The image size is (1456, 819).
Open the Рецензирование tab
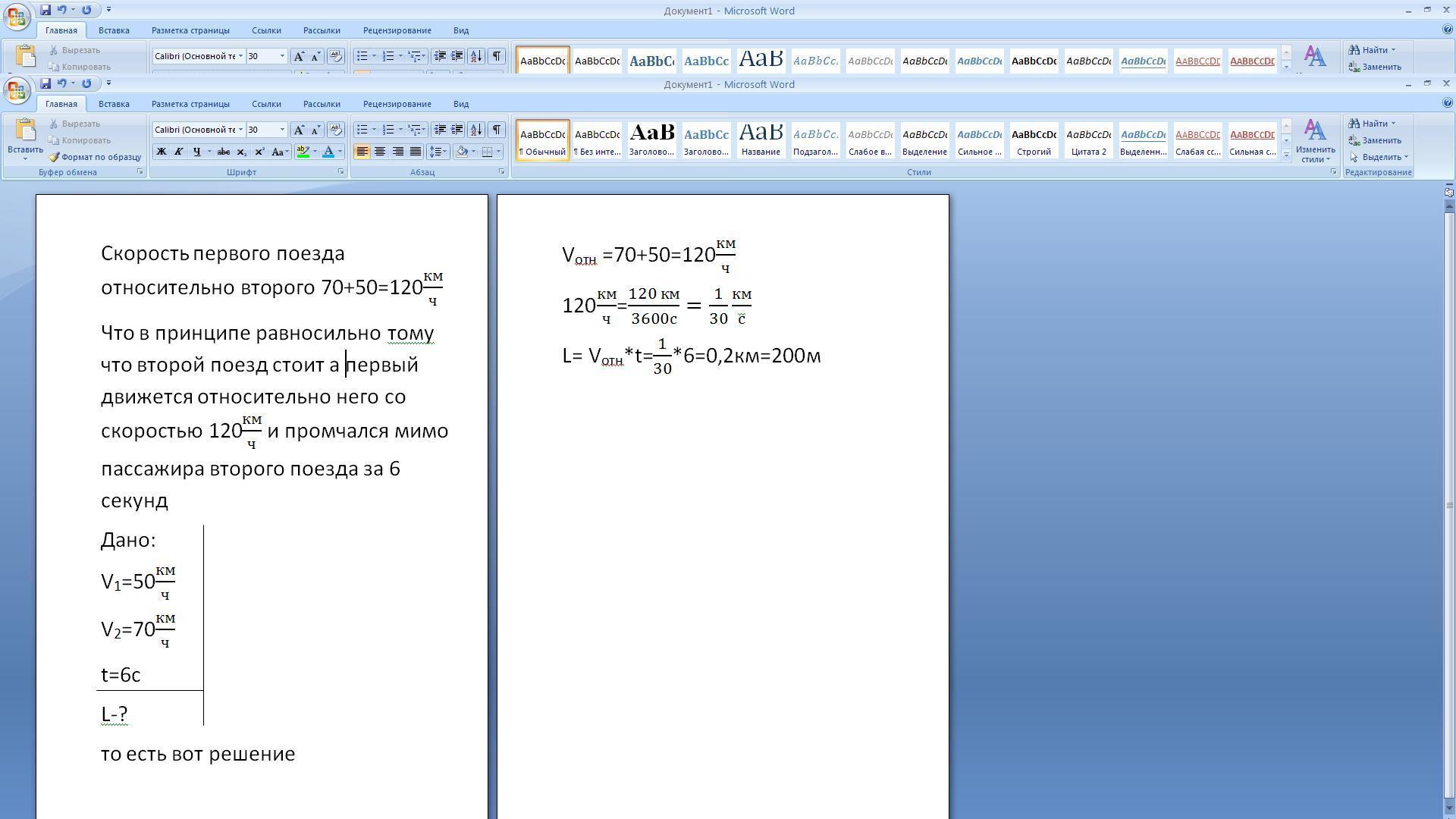pos(397,104)
